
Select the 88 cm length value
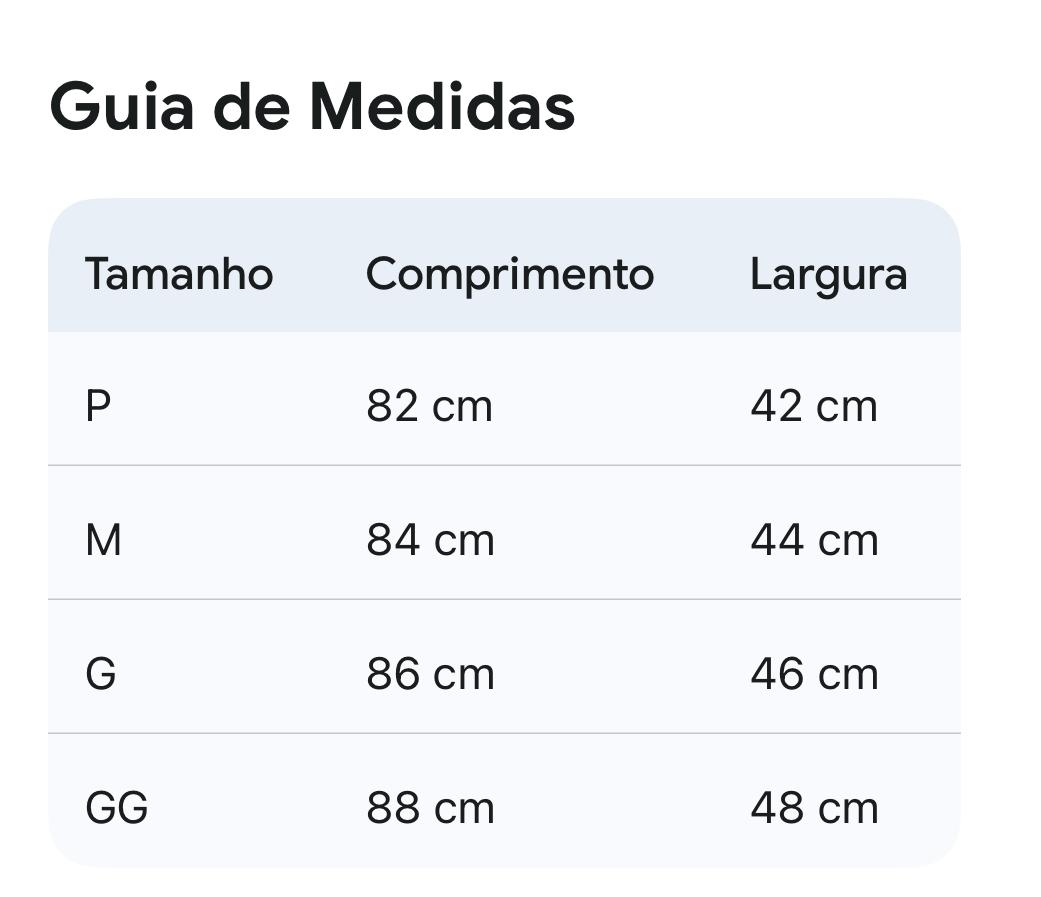pos(430,808)
